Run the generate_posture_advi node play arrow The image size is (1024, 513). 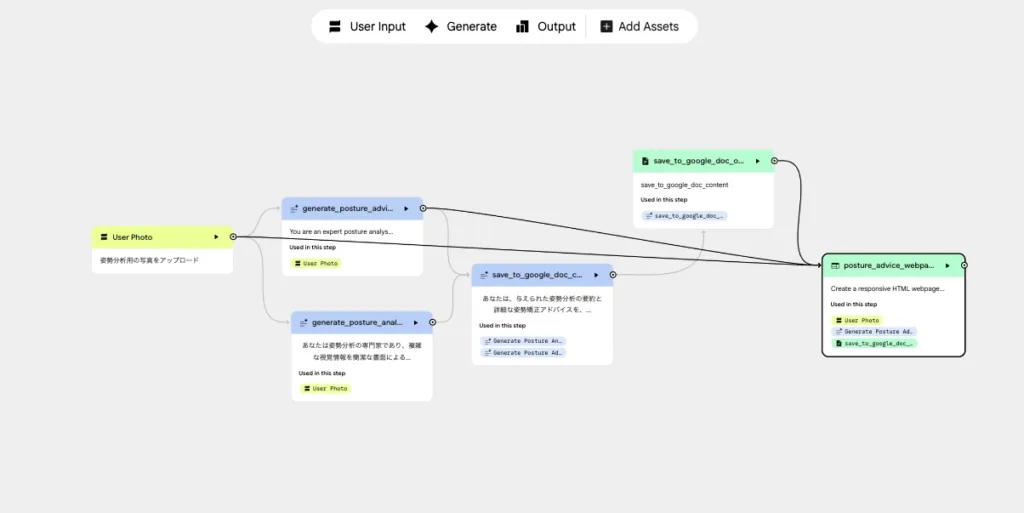pos(406,209)
